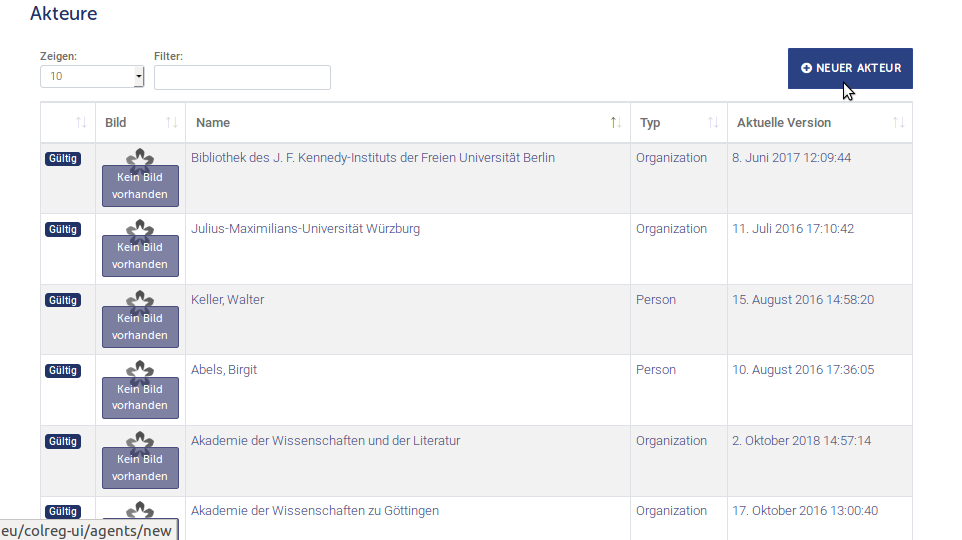This screenshot has width=962, height=540.
Task: Open Julius-Maximilians-Universität Würzburg entry
Action: click(x=305, y=229)
